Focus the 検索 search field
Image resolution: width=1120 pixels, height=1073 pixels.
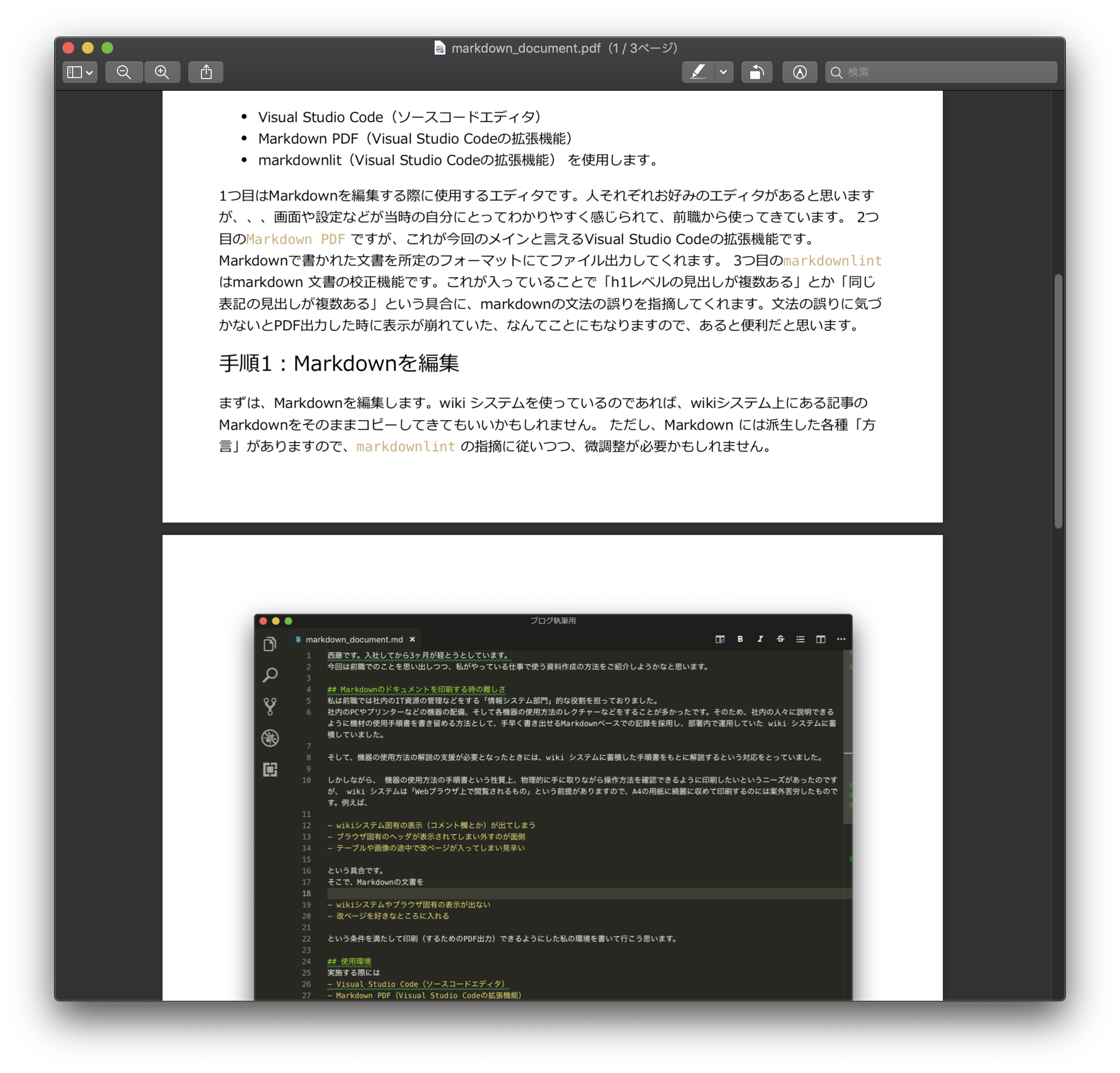pyautogui.click(x=940, y=72)
